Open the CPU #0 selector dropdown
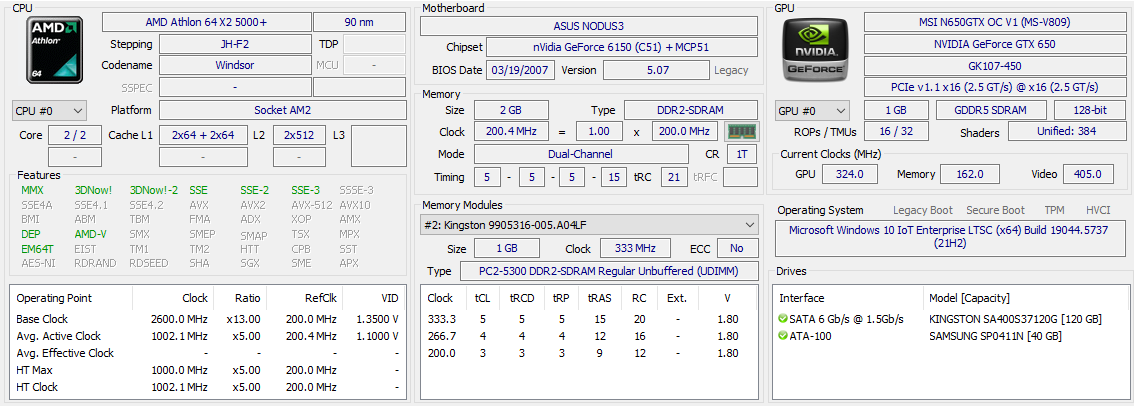1134x406 pixels. (x=49, y=111)
